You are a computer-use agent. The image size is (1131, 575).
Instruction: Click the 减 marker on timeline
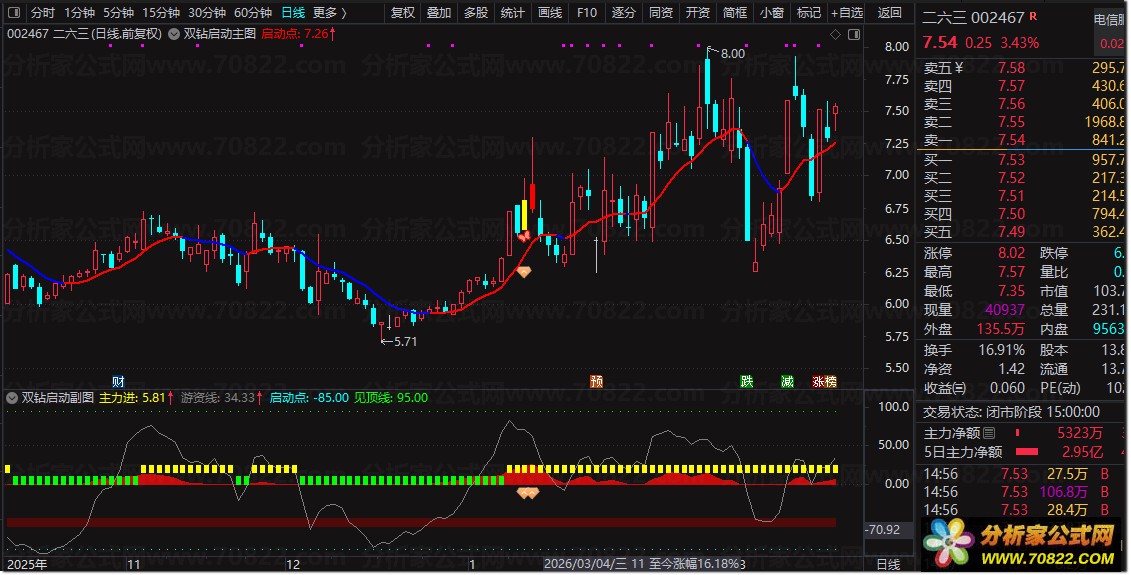tap(787, 381)
